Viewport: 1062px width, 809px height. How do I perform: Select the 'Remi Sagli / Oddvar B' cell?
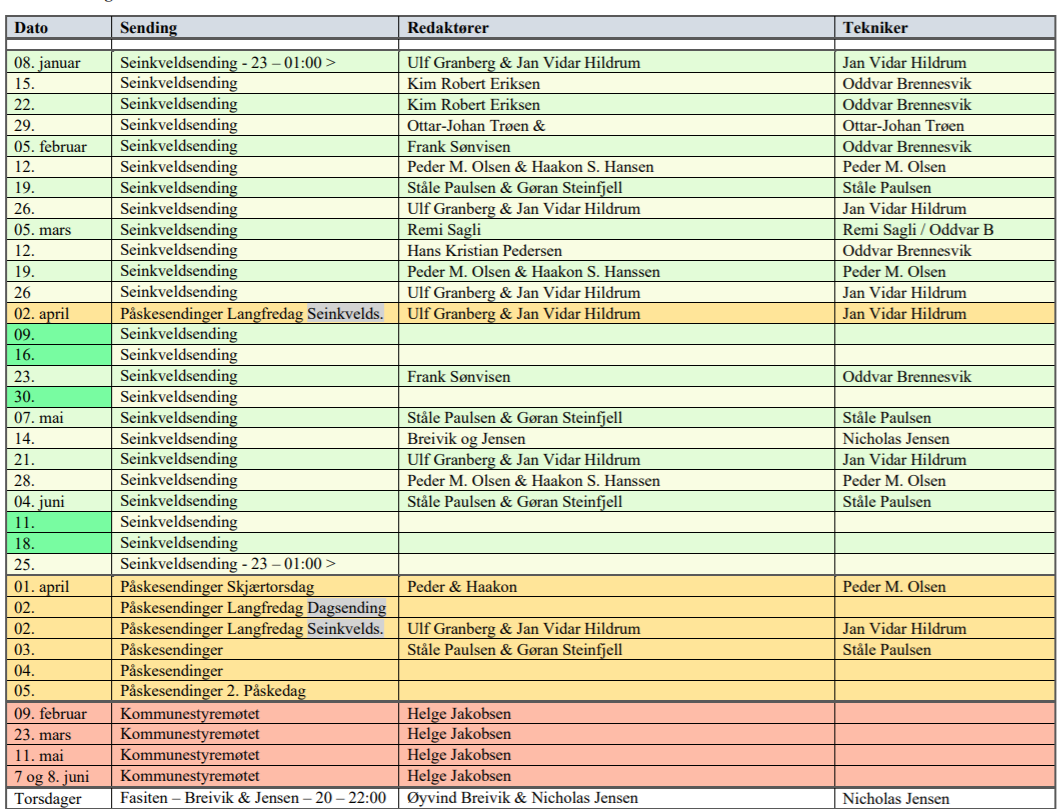[945, 230]
